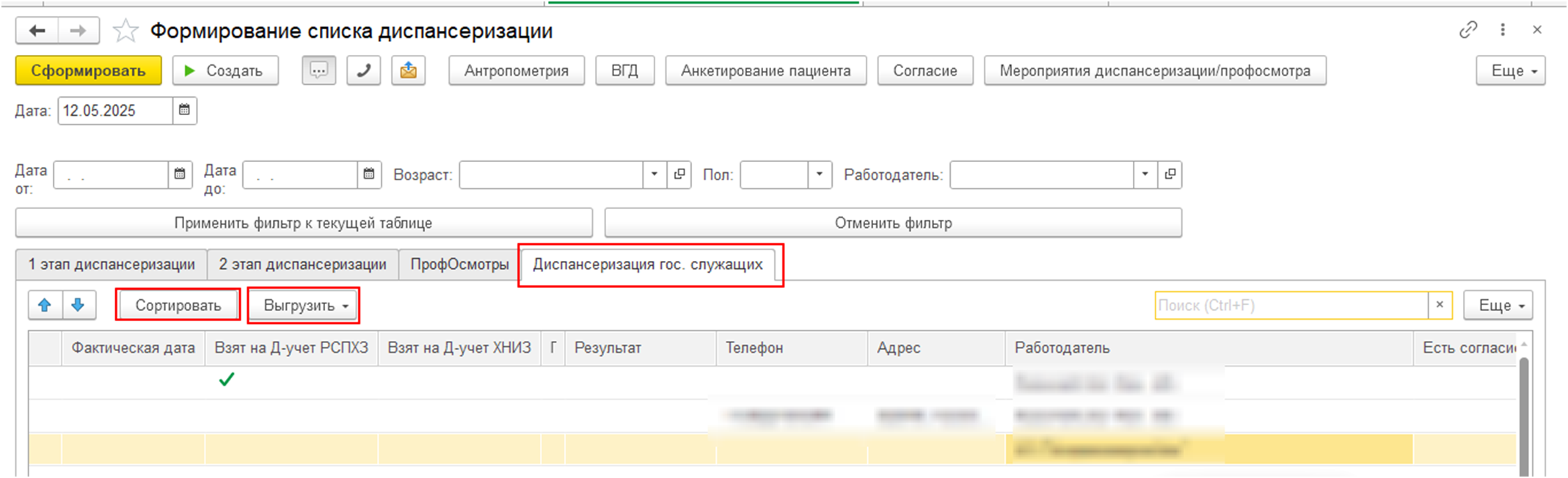Switch to 2 этап диспансеризации tab
1568x478 pixels.
coord(302,265)
